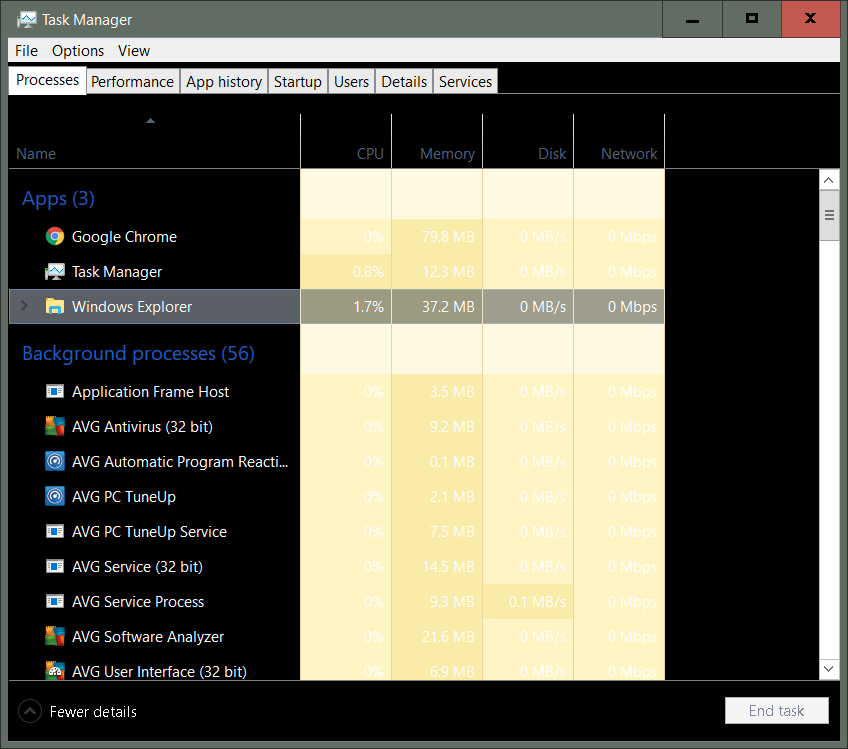This screenshot has width=848, height=749.
Task: Switch to the Details tab
Action: pyautogui.click(x=404, y=82)
